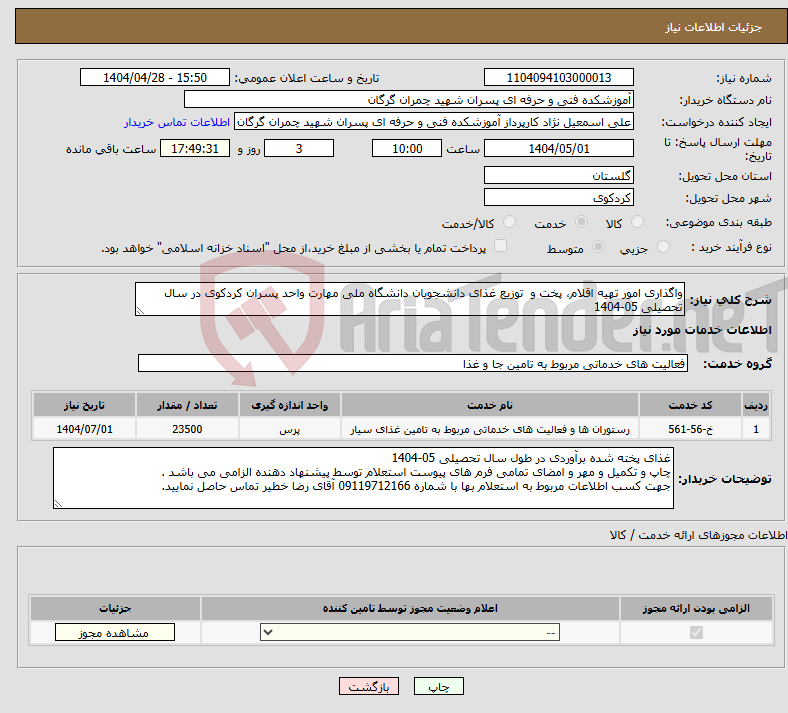788x713 pixels.
Task: Click the چاپ (print) button
Action: coord(438,686)
